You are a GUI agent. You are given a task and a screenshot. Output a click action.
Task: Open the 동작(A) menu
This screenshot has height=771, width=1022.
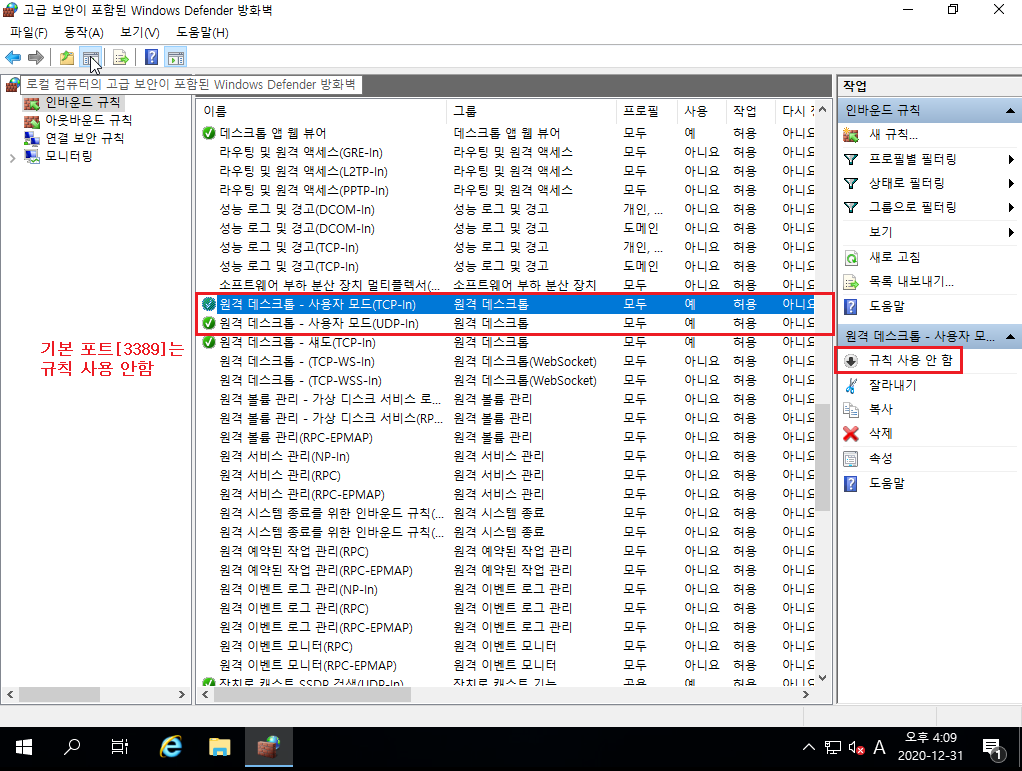tap(83, 33)
